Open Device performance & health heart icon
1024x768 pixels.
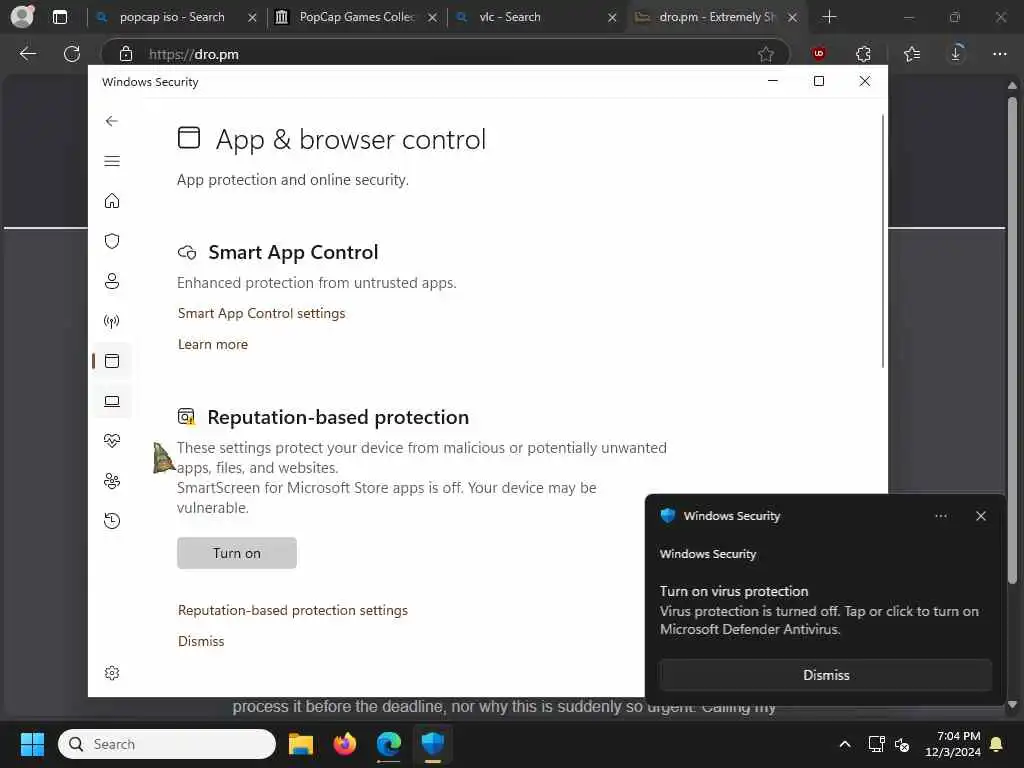pyautogui.click(x=112, y=441)
